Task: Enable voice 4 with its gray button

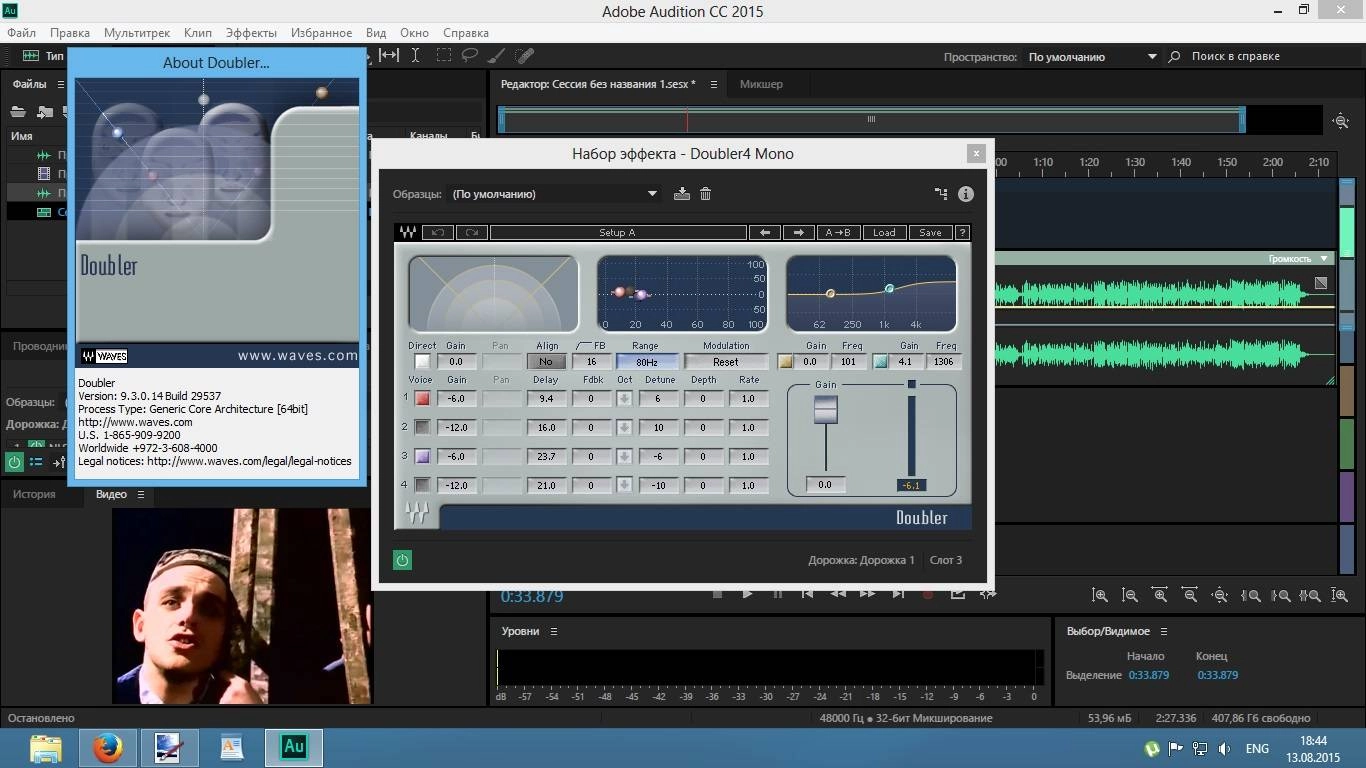Action: [422, 485]
